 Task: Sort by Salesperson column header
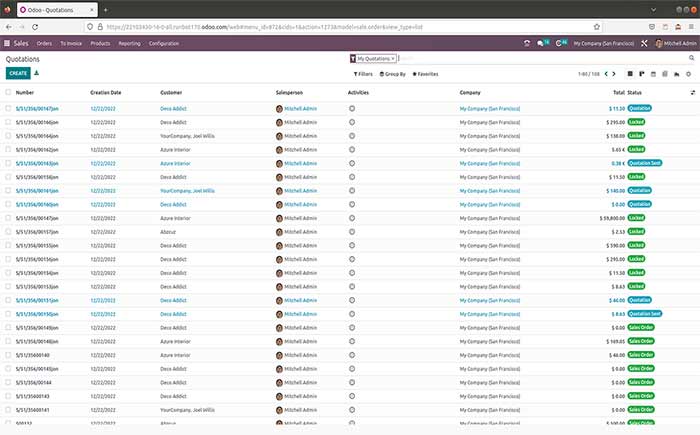coord(289,92)
